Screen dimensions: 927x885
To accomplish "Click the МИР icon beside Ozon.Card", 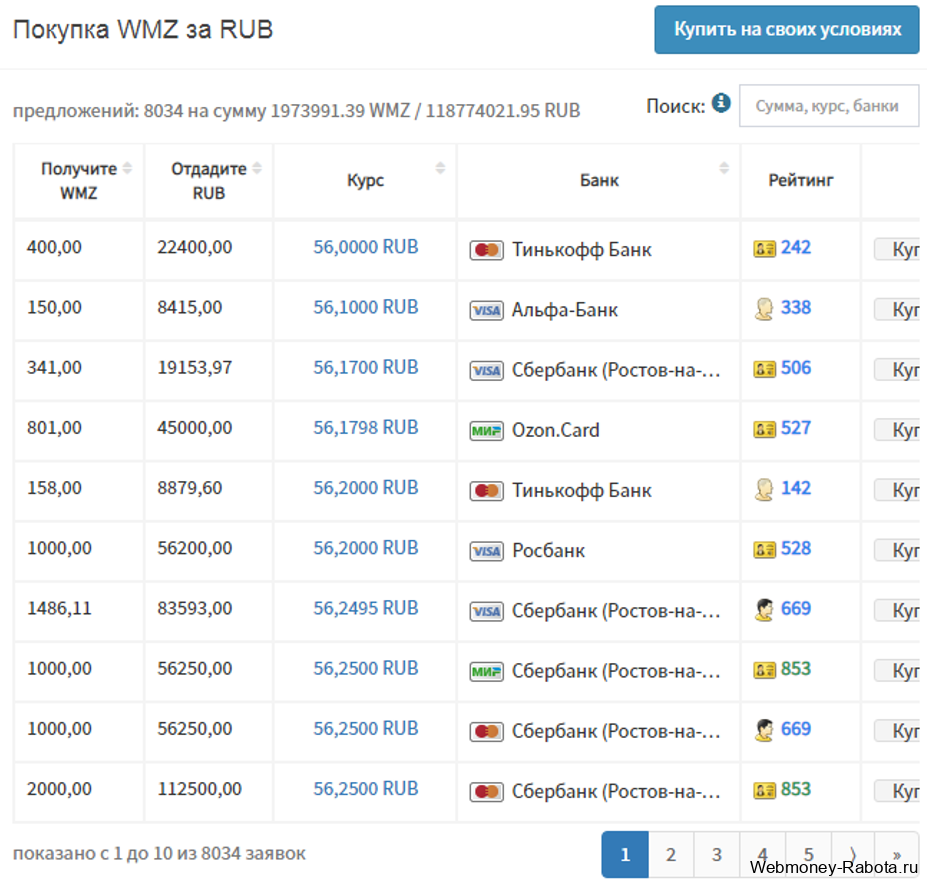I will tap(487, 430).
